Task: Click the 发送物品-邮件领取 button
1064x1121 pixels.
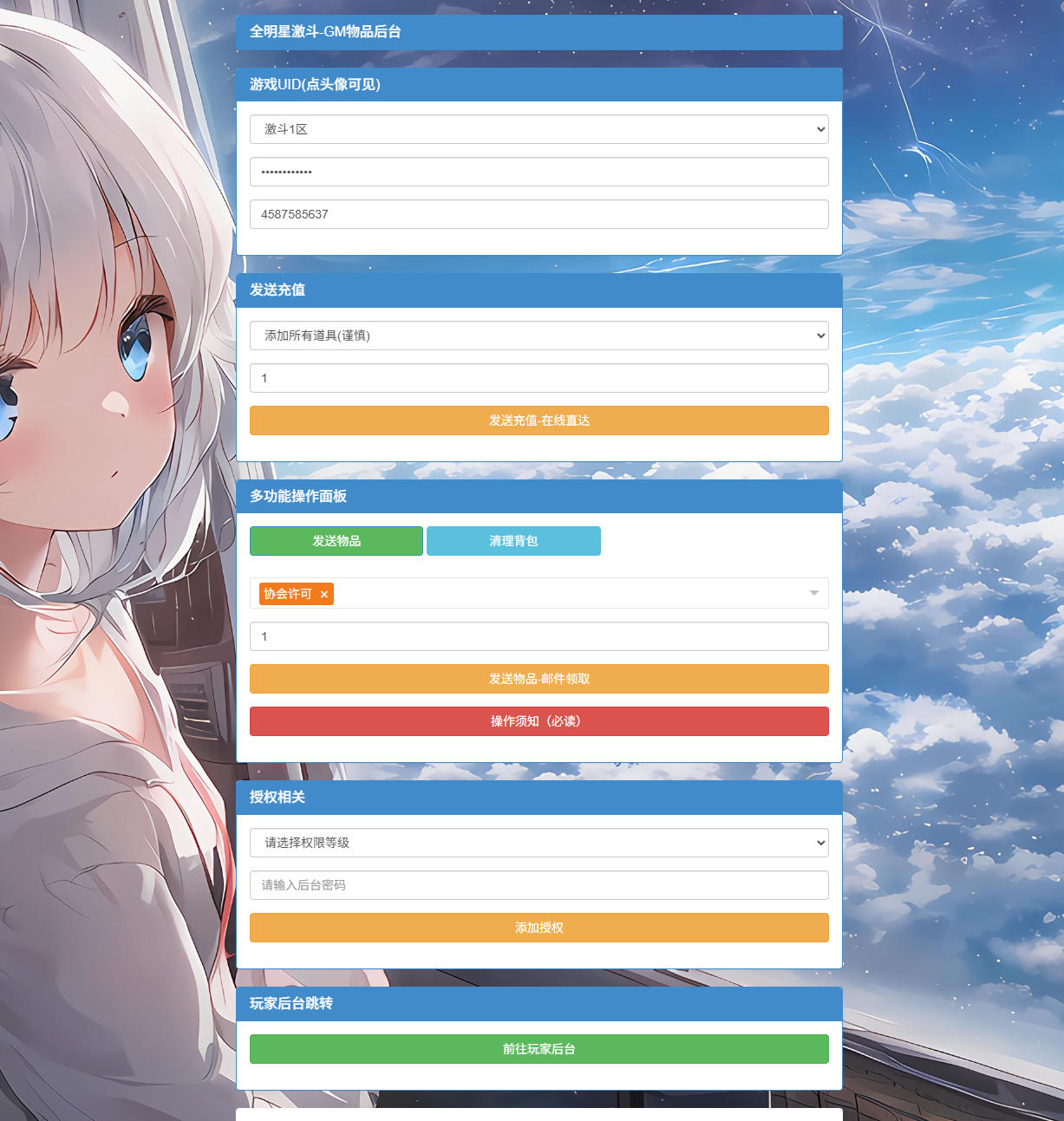Action: [x=539, y=679]
